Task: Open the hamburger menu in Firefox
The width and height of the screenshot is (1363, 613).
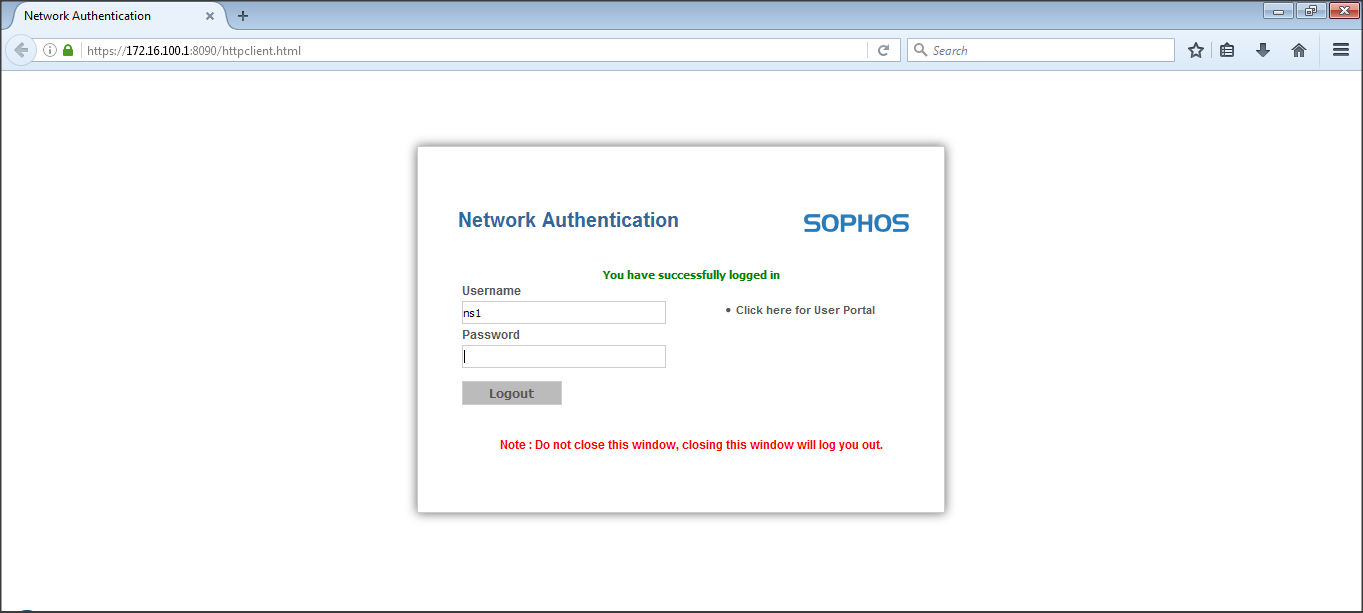Action: click(1341, 50)
